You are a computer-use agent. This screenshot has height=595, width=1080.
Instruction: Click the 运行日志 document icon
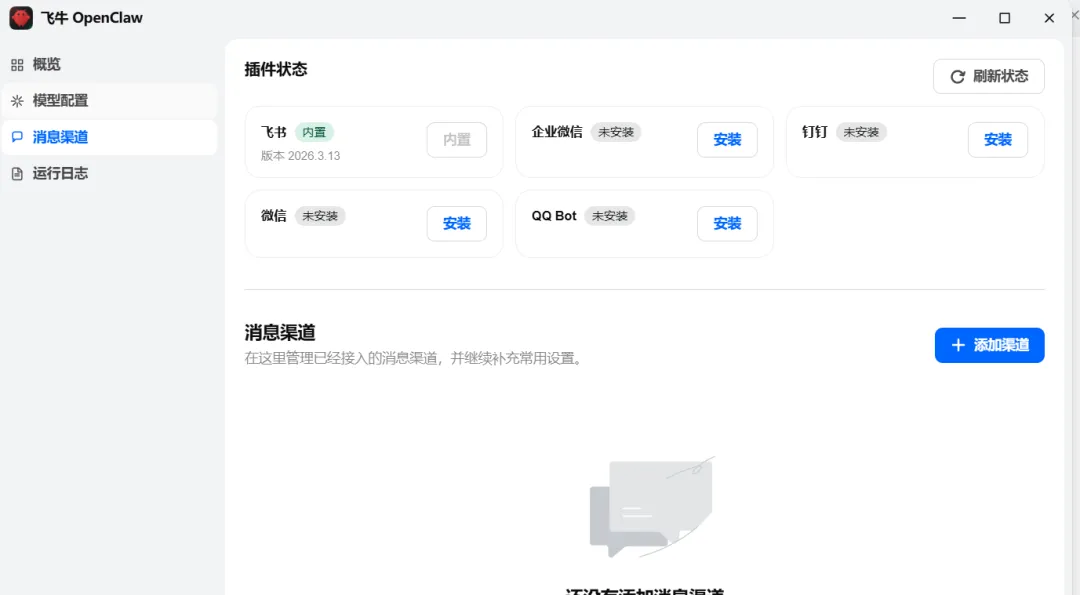17,174
